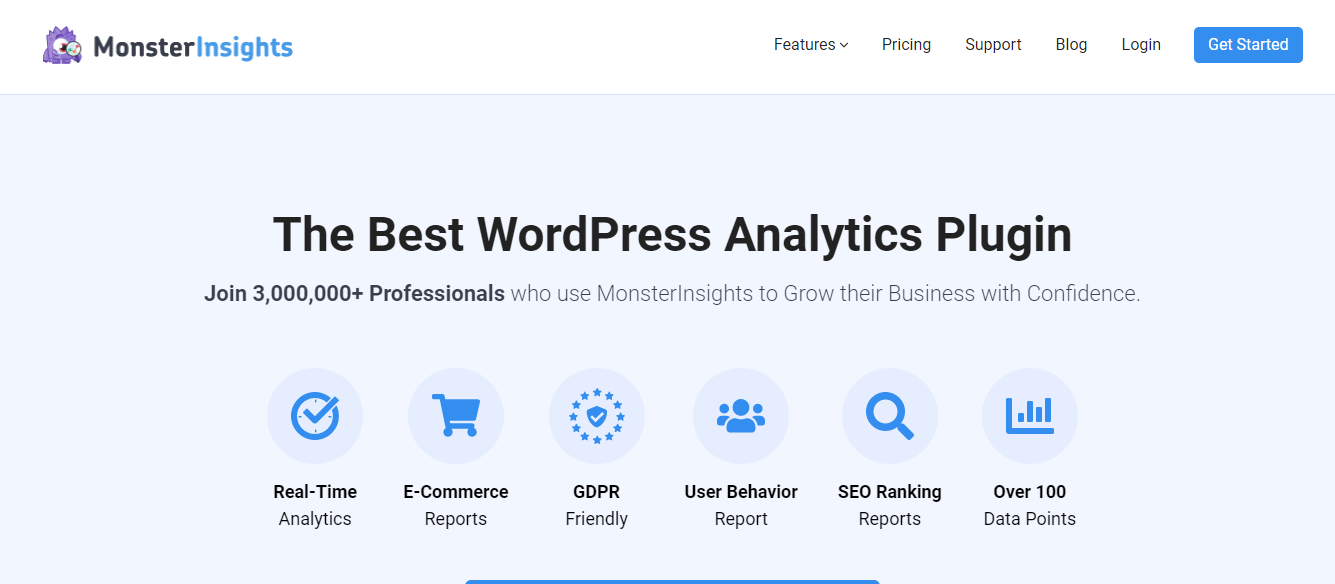
Task: Click the User Behavior Report people icon
Action: (x=741, y=415)
